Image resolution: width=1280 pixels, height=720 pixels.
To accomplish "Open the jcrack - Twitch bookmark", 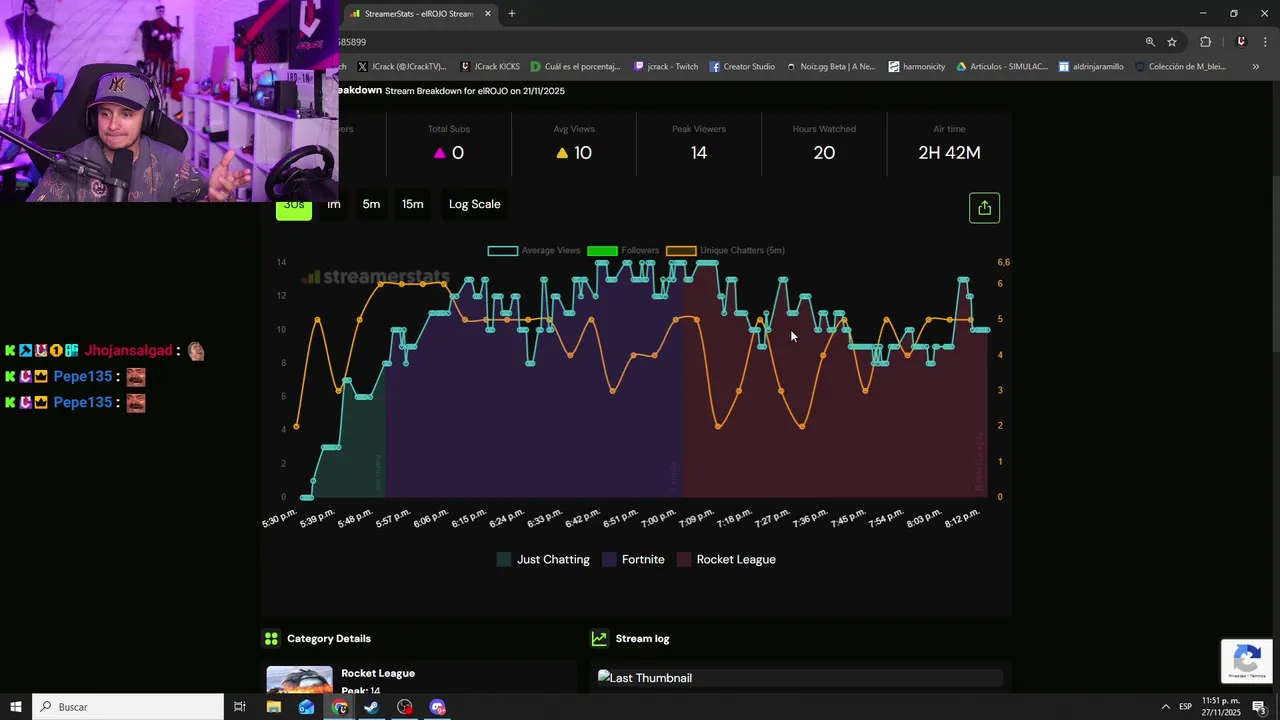I will point(666,67).
